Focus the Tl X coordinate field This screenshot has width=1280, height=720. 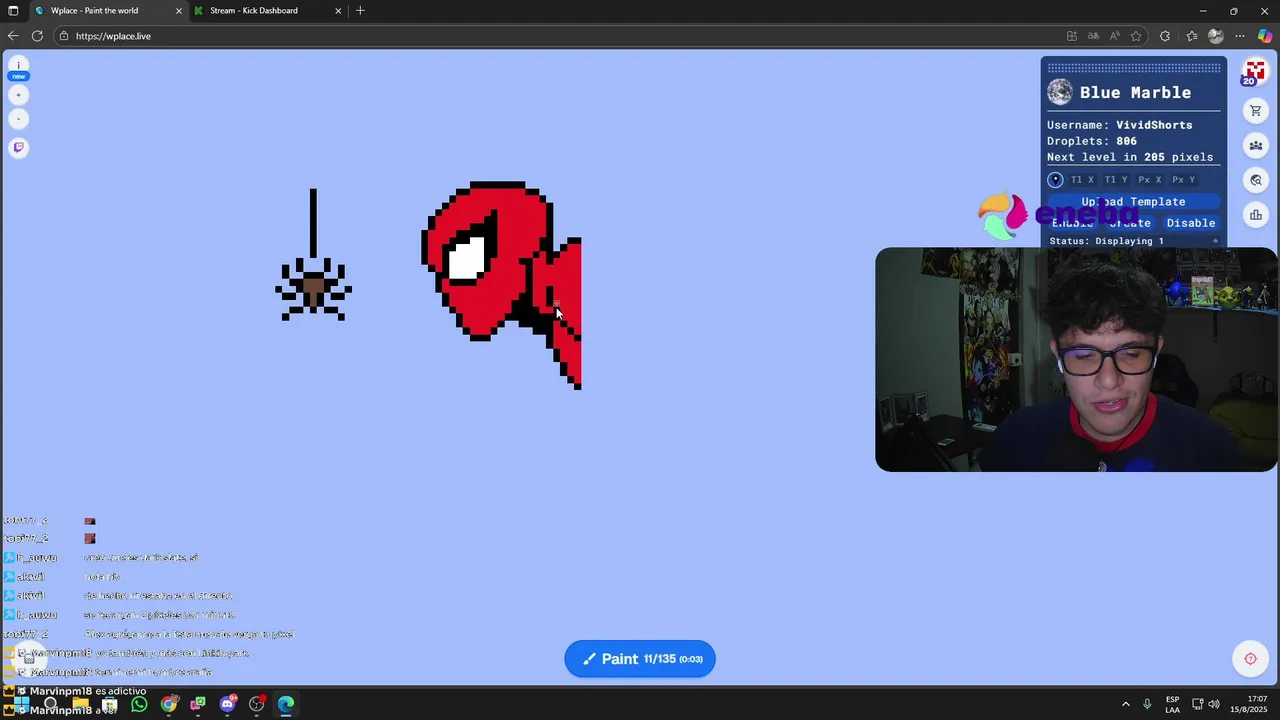coord(1082,180)
